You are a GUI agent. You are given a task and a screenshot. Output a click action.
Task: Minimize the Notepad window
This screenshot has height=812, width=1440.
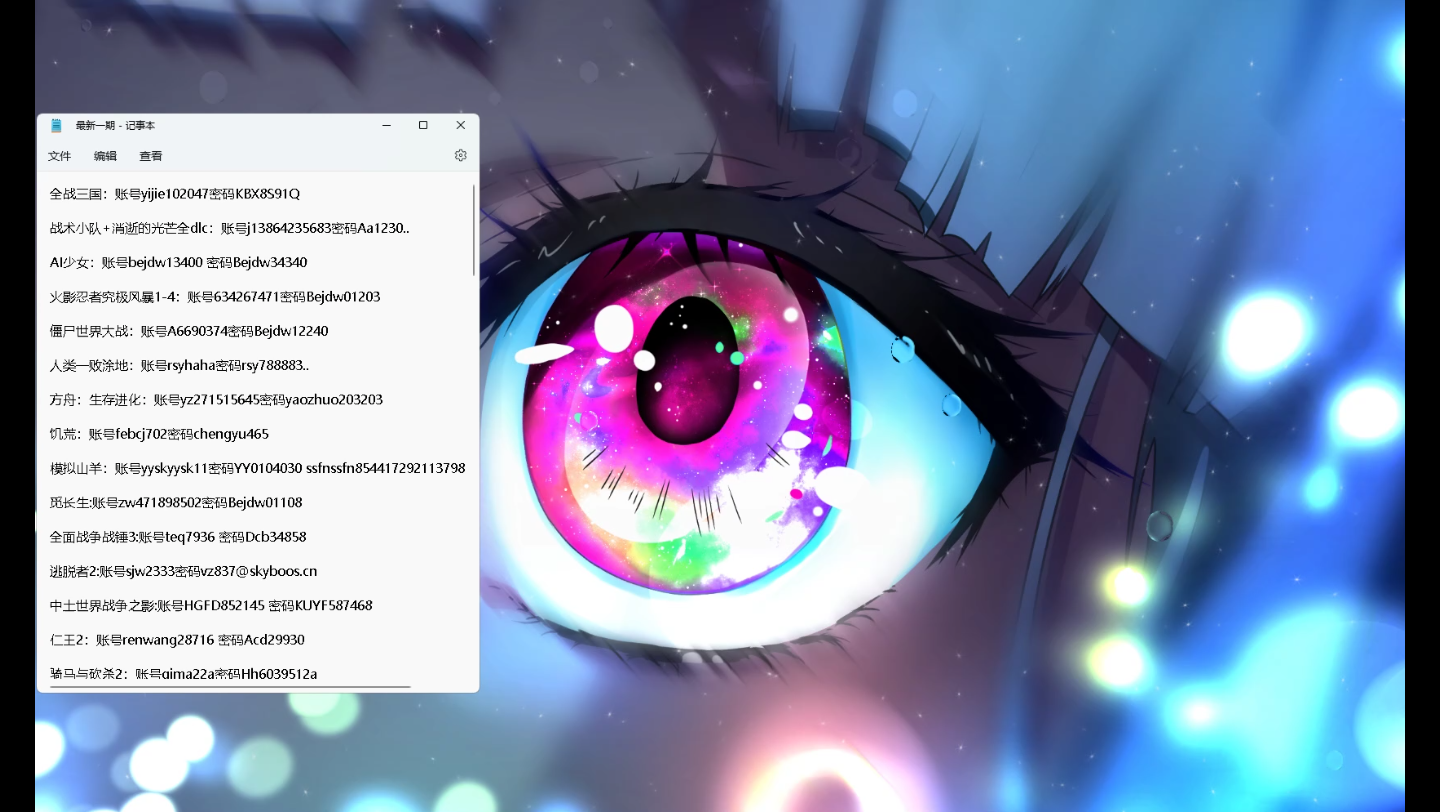pos(386,125)
